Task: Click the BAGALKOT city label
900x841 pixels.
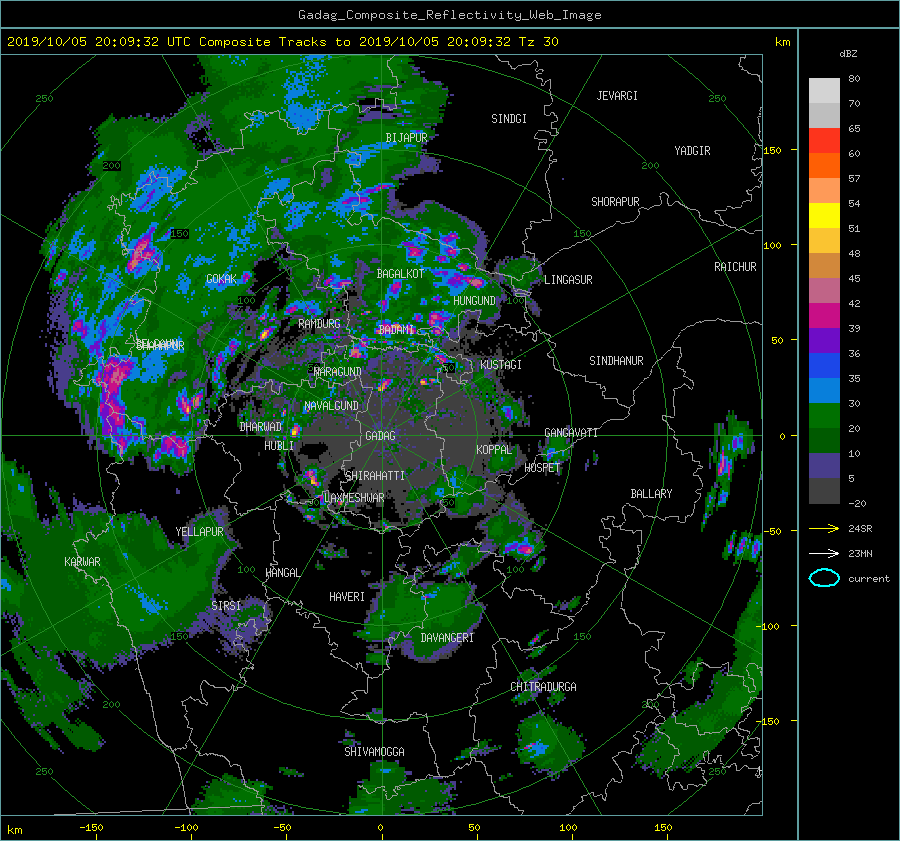Action: 400,274
